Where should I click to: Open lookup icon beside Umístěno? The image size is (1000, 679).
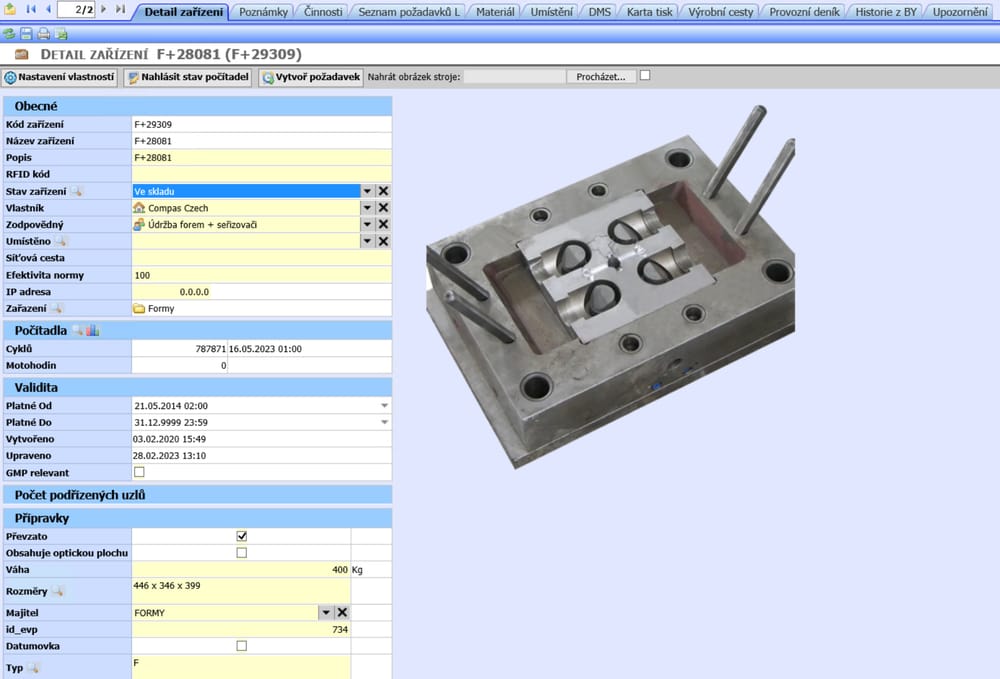tap(61, 241)
